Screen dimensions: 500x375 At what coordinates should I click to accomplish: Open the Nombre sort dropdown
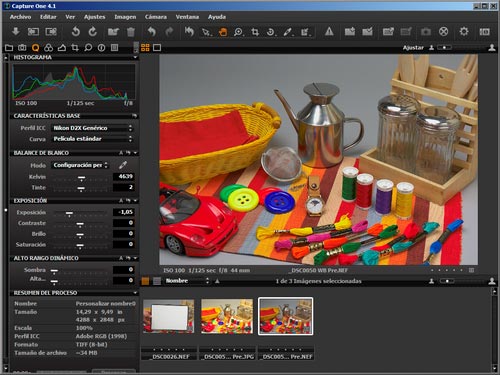tap(187, 281)
